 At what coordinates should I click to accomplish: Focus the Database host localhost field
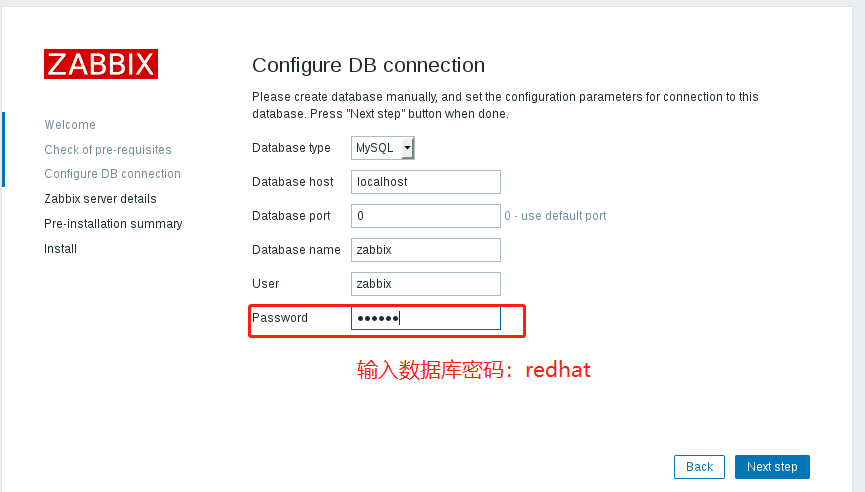426,182
